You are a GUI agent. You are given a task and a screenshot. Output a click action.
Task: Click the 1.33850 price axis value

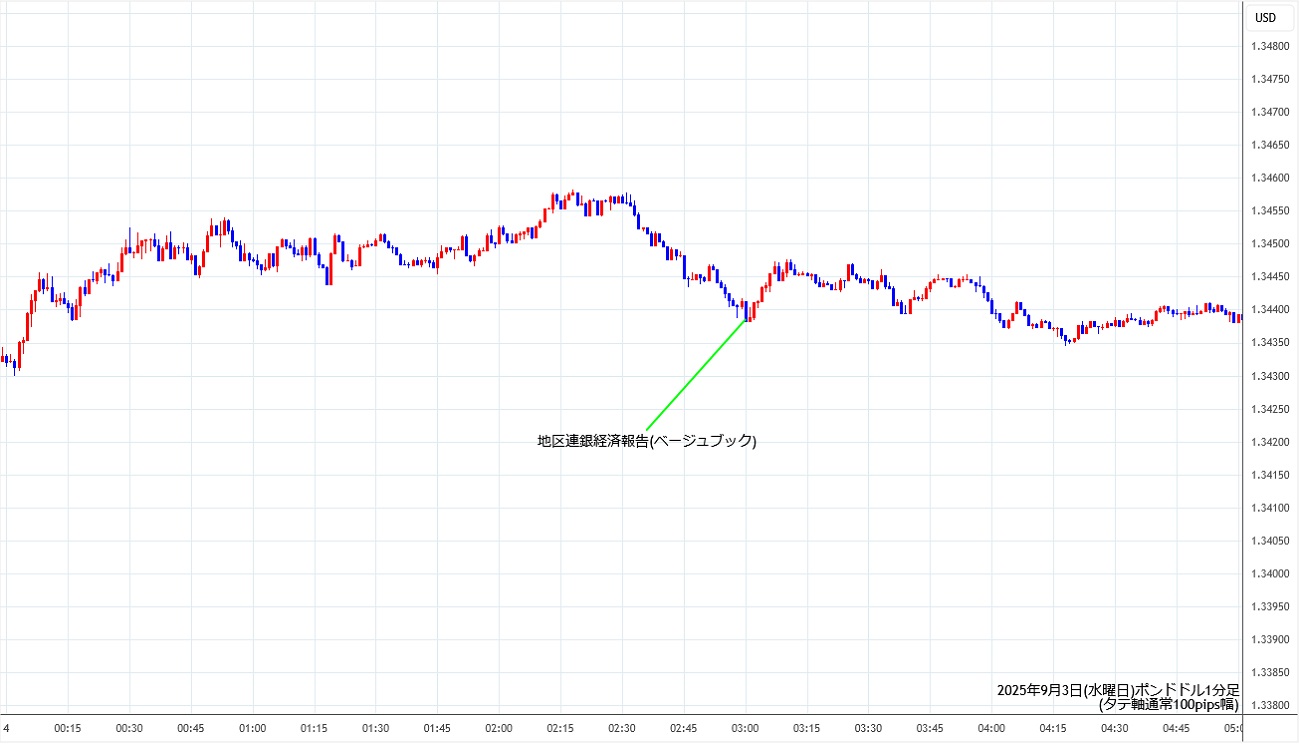tap(1269, 673)
